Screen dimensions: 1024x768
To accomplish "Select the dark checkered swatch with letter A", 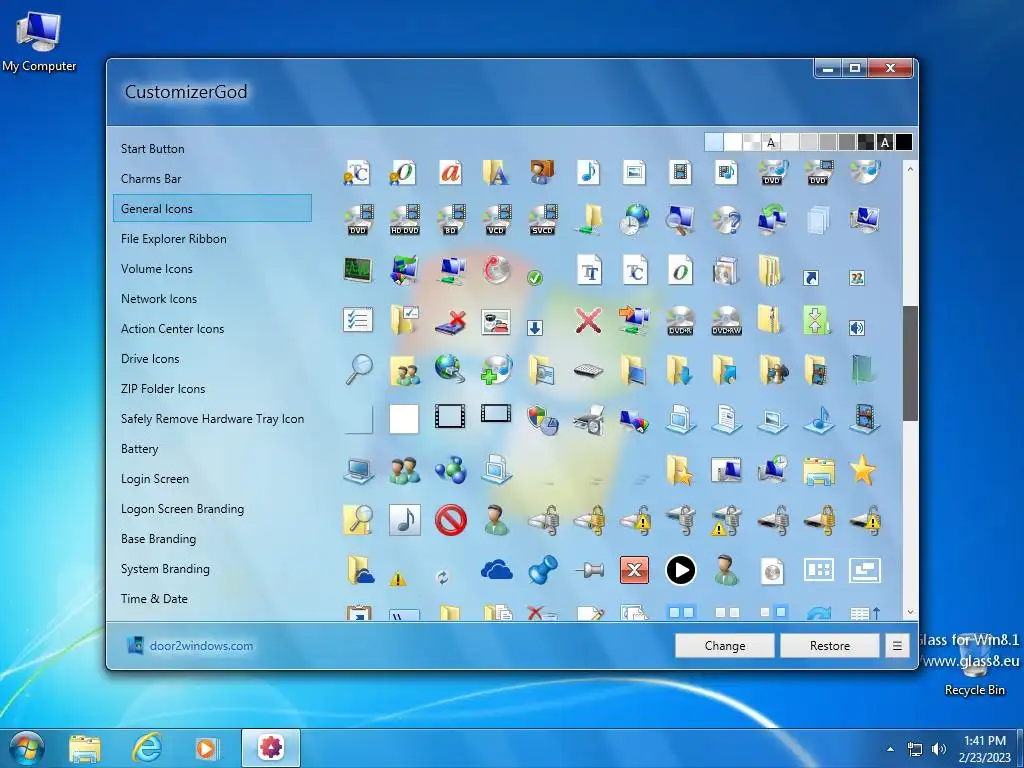I will tap(885, 142).
